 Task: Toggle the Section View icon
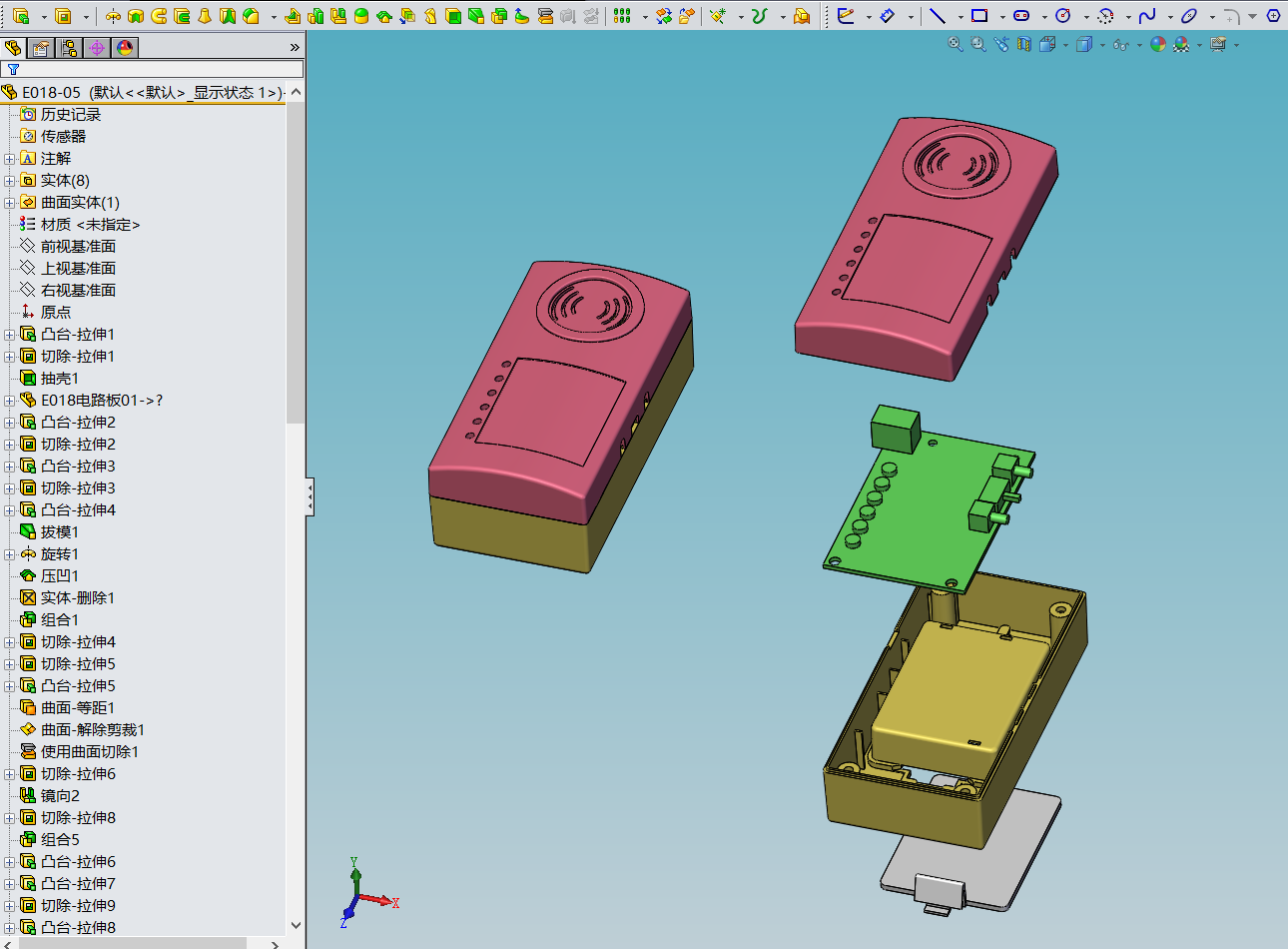click(1024, 44)
